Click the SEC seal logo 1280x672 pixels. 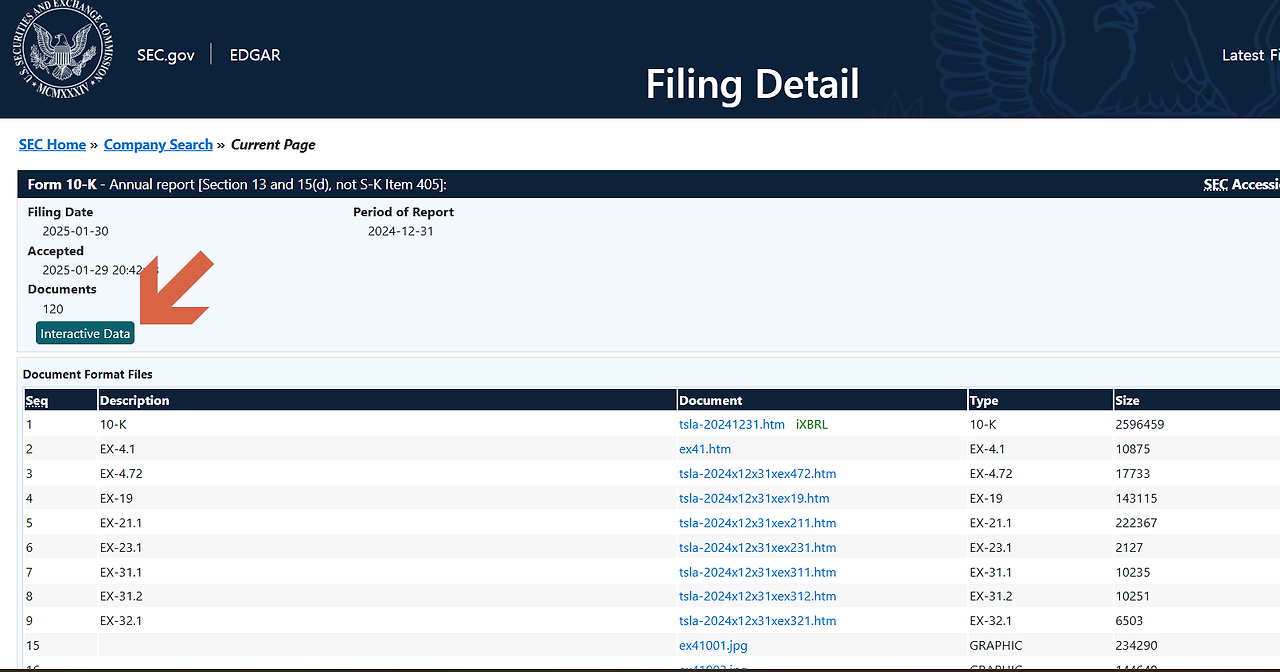point(63,49)
